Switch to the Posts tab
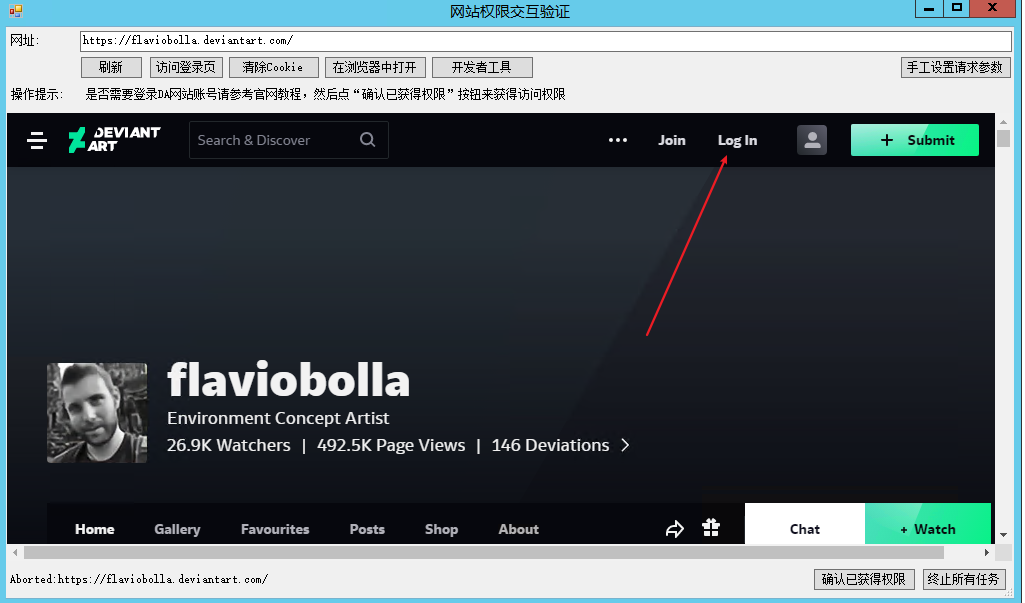The width and height of the screenshot is (1025, 603). [367, 529]
